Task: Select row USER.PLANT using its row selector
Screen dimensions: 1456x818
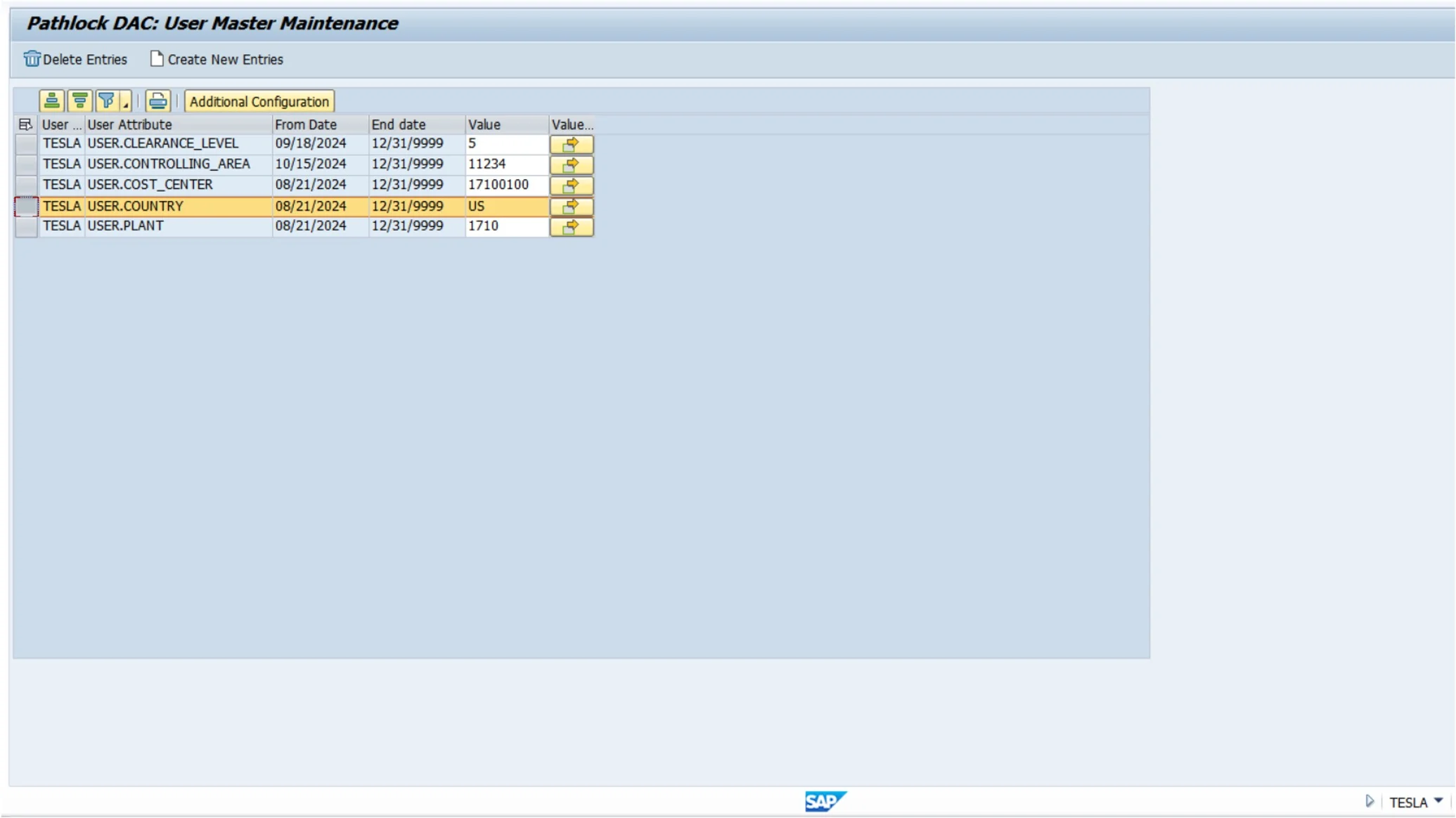Action: (27, 226)
